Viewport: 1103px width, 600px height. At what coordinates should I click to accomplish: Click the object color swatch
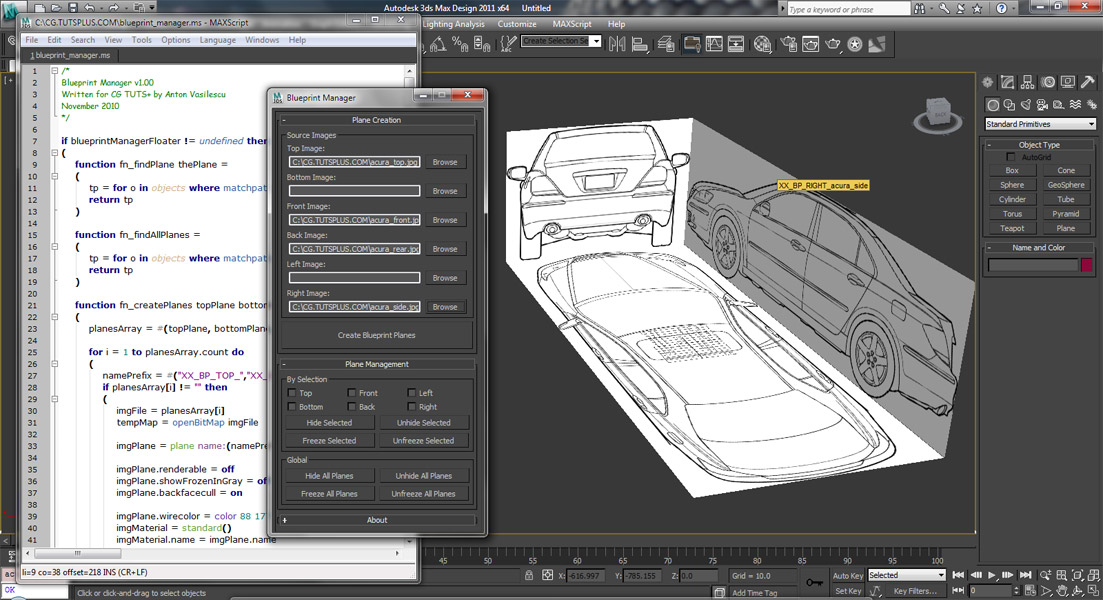pyautogui.click(x=1087, y=264)
